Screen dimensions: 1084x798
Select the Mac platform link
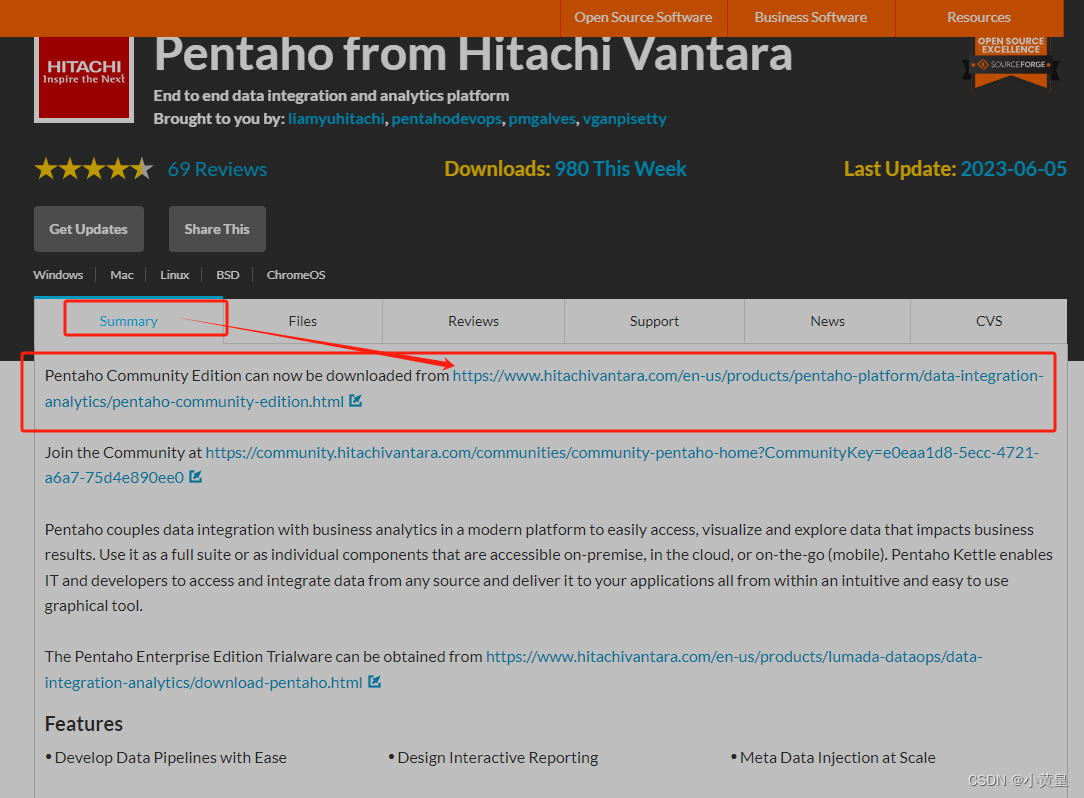tap(122, 275)
